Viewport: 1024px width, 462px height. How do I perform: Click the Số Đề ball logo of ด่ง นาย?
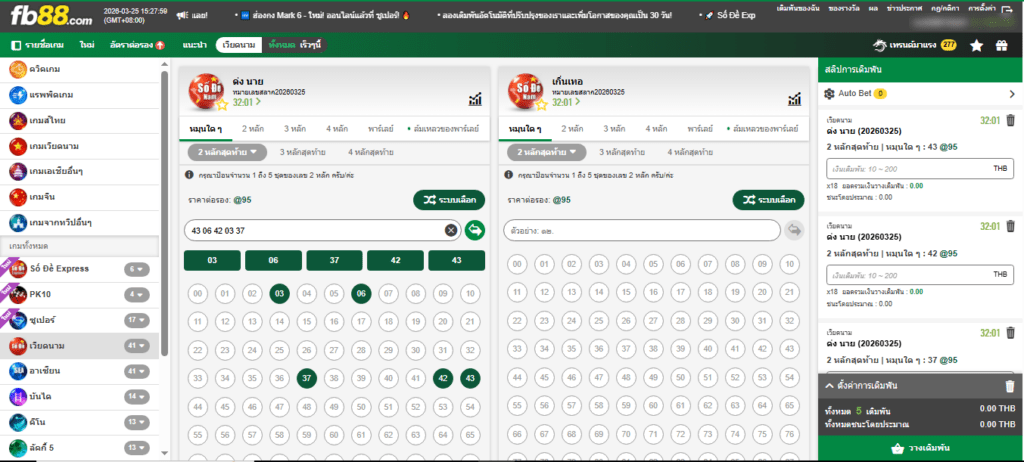[x=207, y=91]
